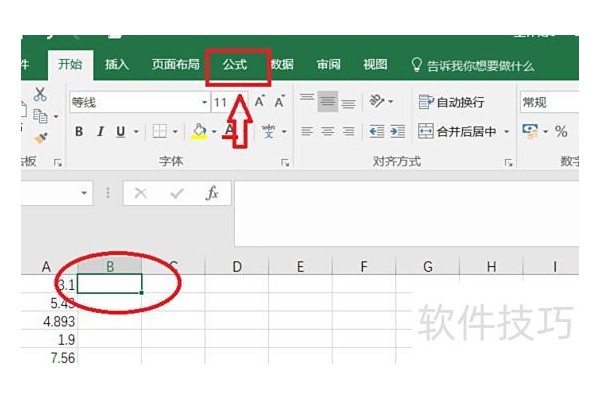Center text horizontally in cell
This screenshot has width=600, height=400.
click(328, 131)
